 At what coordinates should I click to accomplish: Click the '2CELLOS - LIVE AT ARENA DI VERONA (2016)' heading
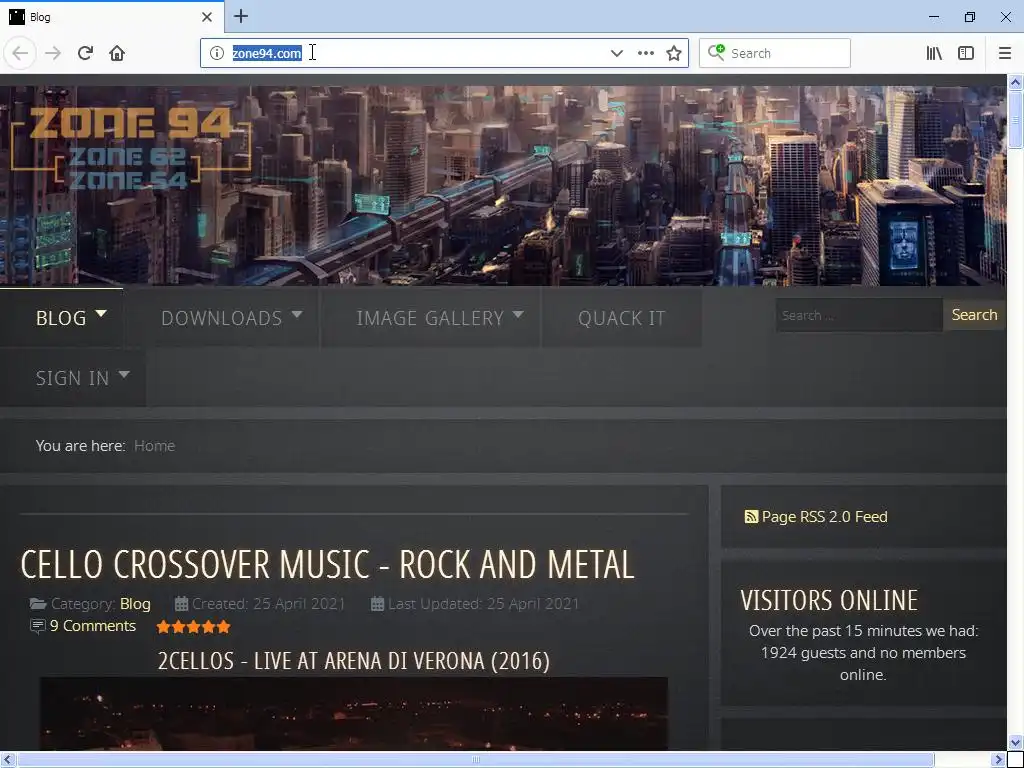point(354,661)
